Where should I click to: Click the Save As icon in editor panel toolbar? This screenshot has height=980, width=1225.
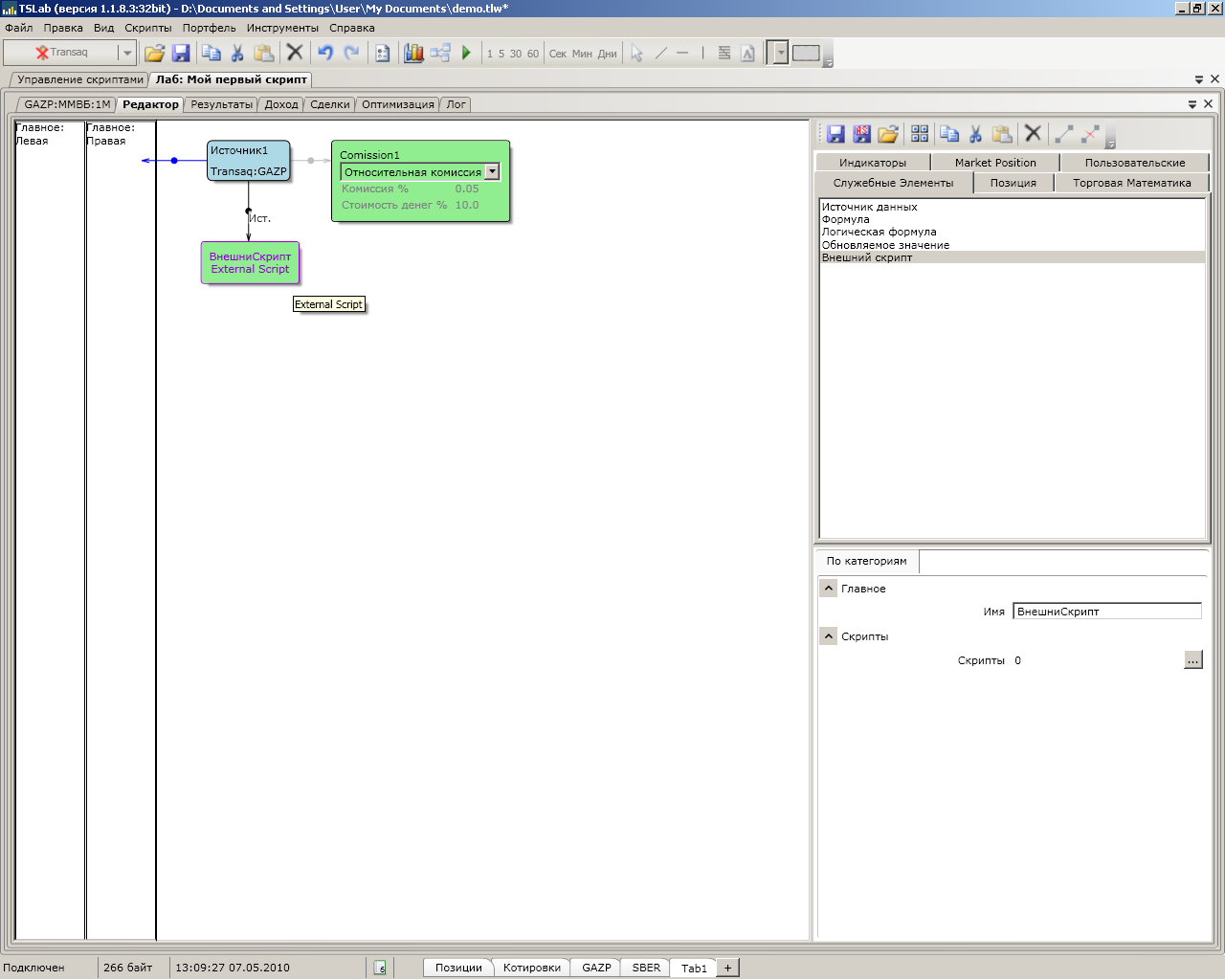(861, 134)
